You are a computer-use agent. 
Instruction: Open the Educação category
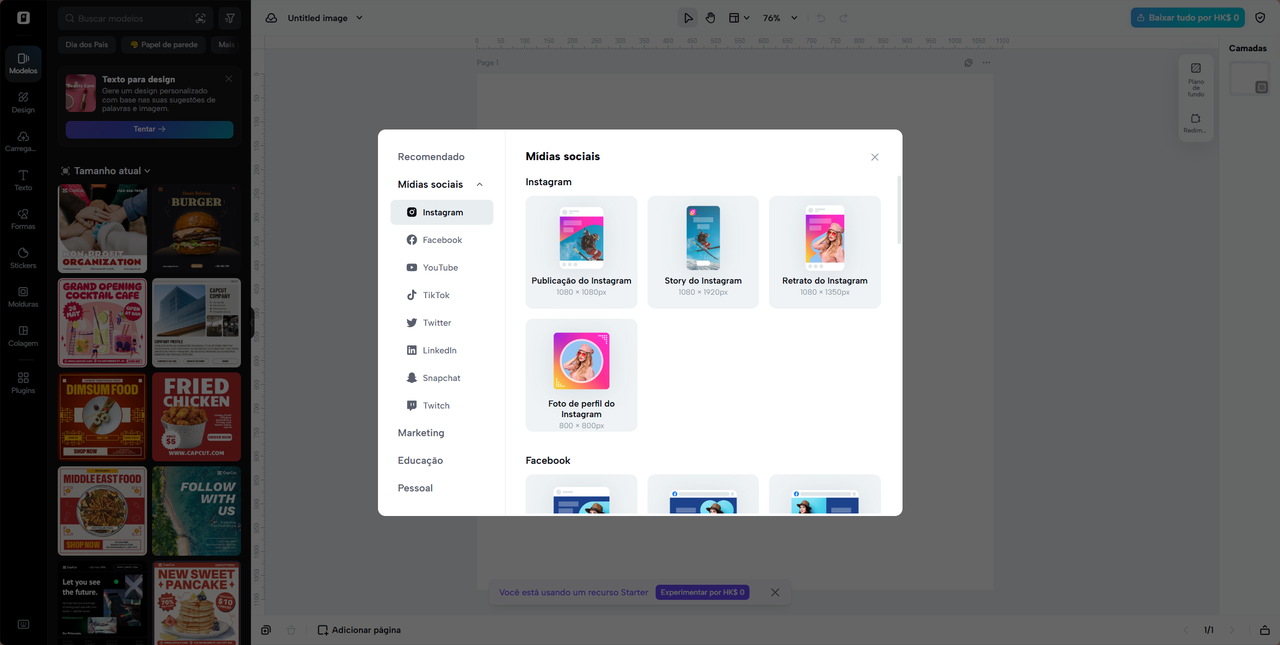[x=420, y=460]
